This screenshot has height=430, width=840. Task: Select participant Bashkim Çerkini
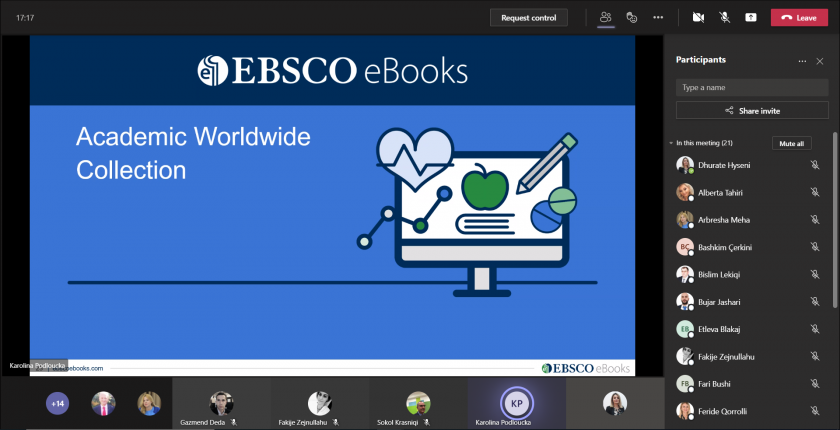748,247
